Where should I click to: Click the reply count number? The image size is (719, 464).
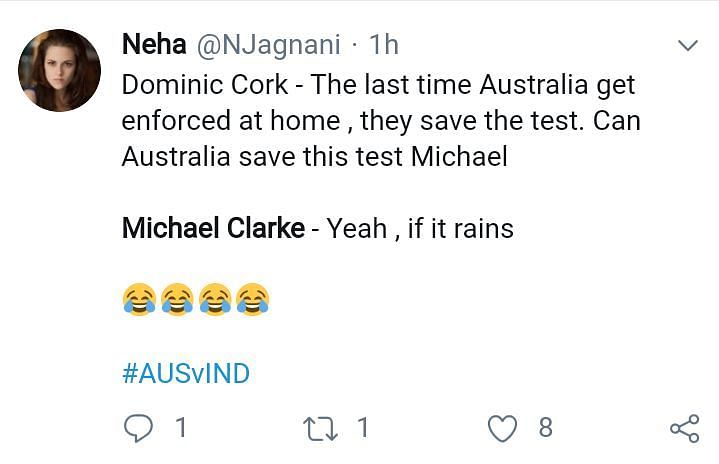point(181,428)
